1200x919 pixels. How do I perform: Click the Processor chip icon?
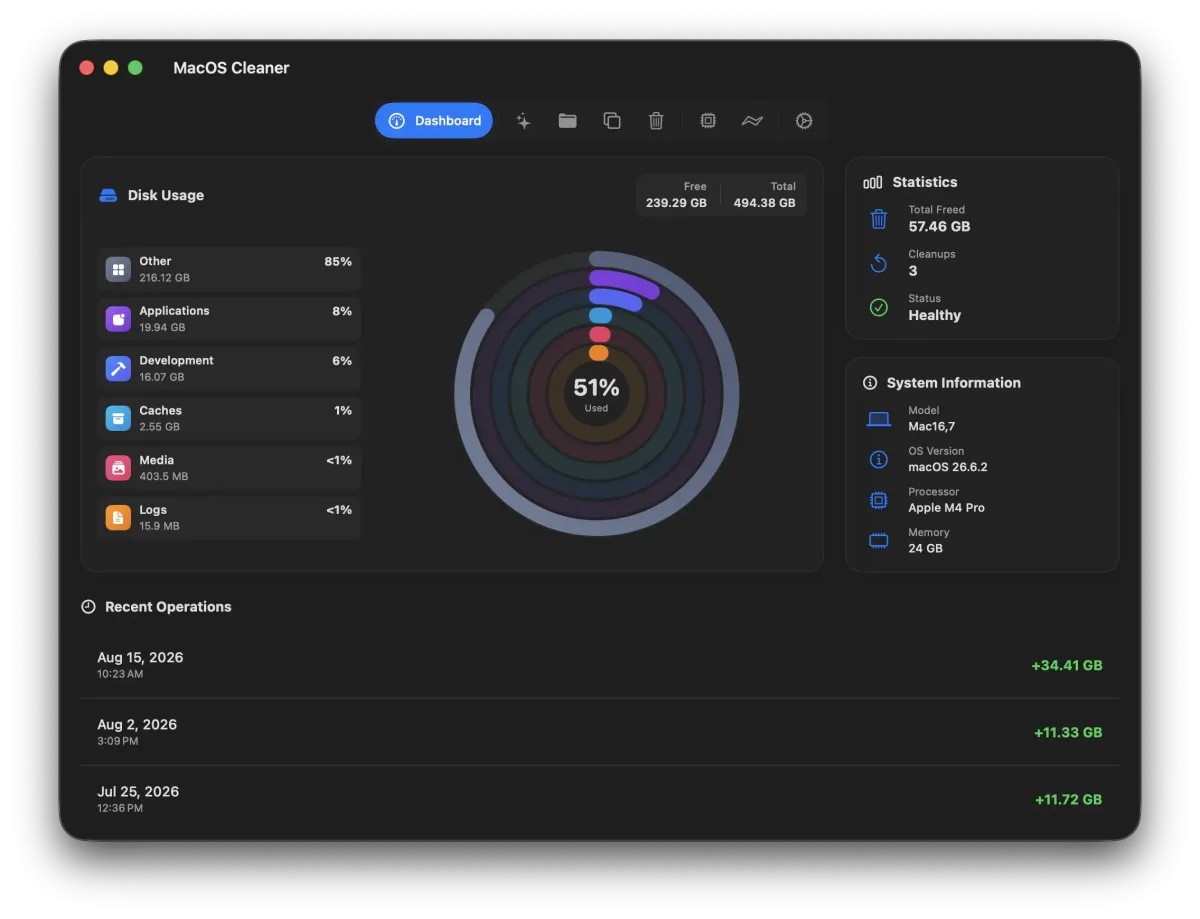click(879, 500)
